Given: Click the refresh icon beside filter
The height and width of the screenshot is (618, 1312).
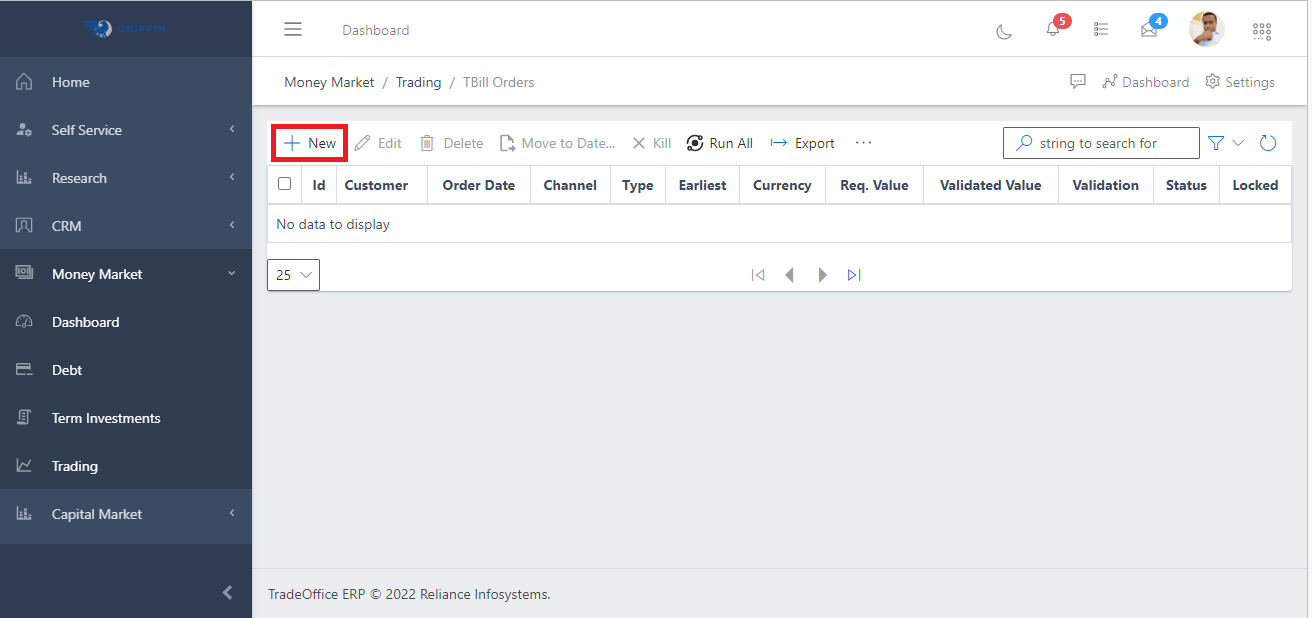Looking at the screenshot, I should 1268,143.
